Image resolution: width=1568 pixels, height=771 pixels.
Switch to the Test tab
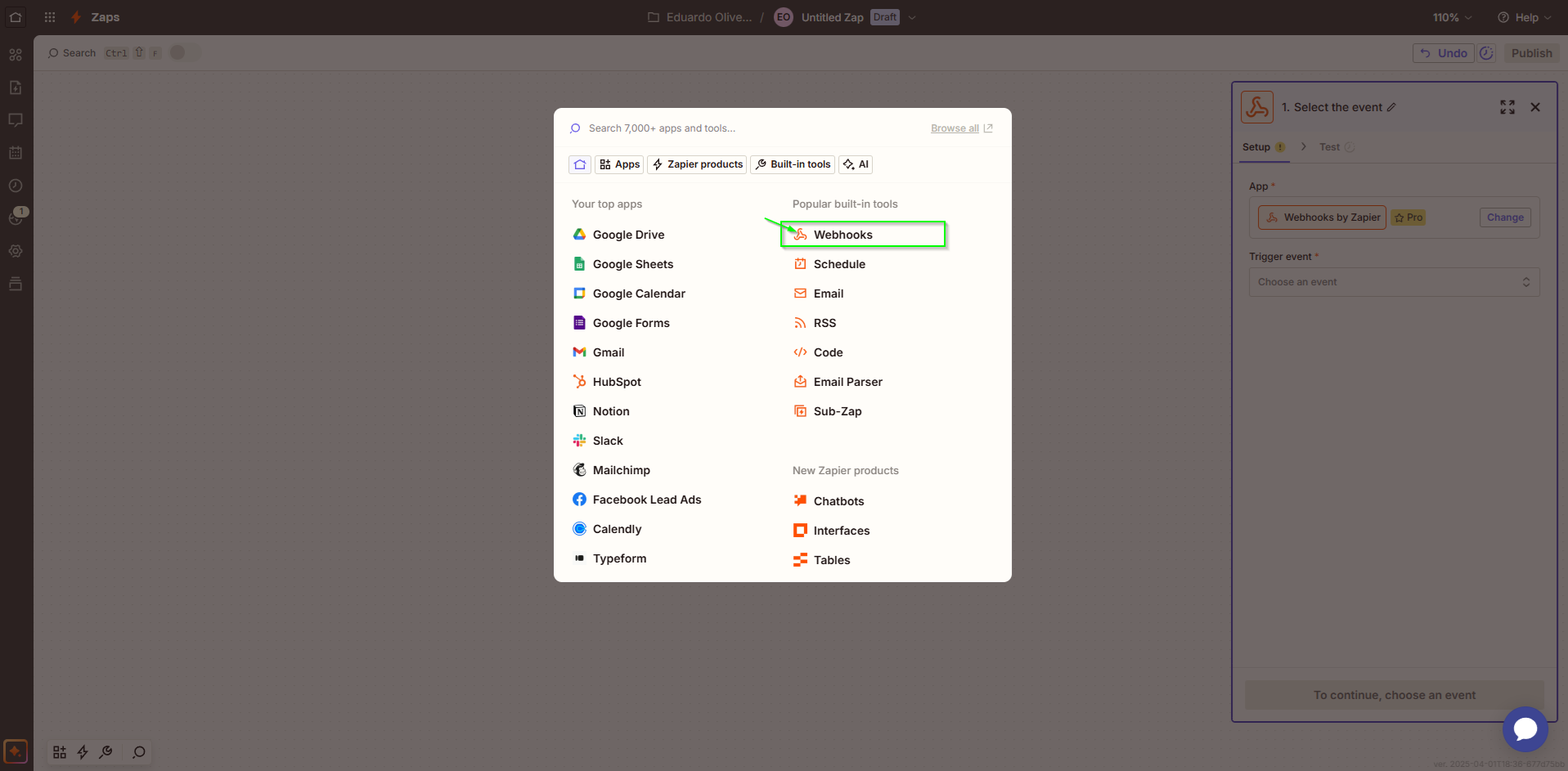(x=1337, y=147)
